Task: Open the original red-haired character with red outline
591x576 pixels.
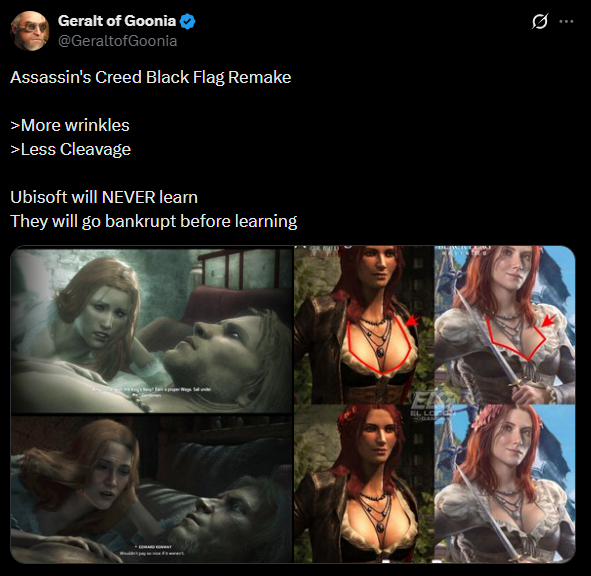Action: pos(364,325)
